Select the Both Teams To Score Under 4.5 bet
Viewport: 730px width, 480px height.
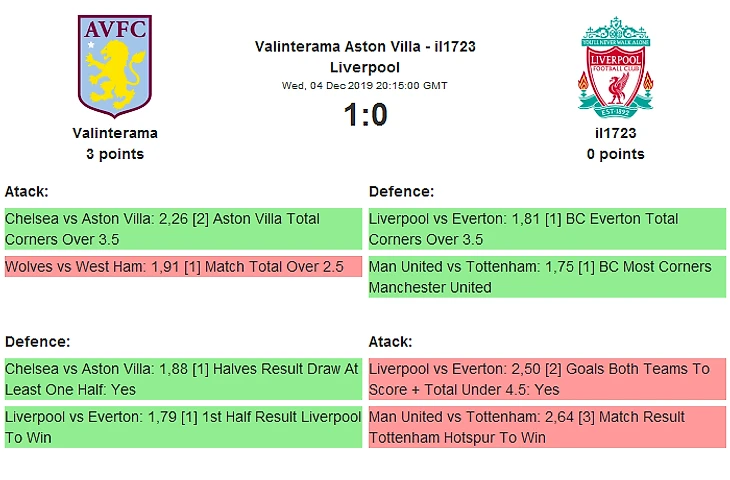[x=547, y=379]
